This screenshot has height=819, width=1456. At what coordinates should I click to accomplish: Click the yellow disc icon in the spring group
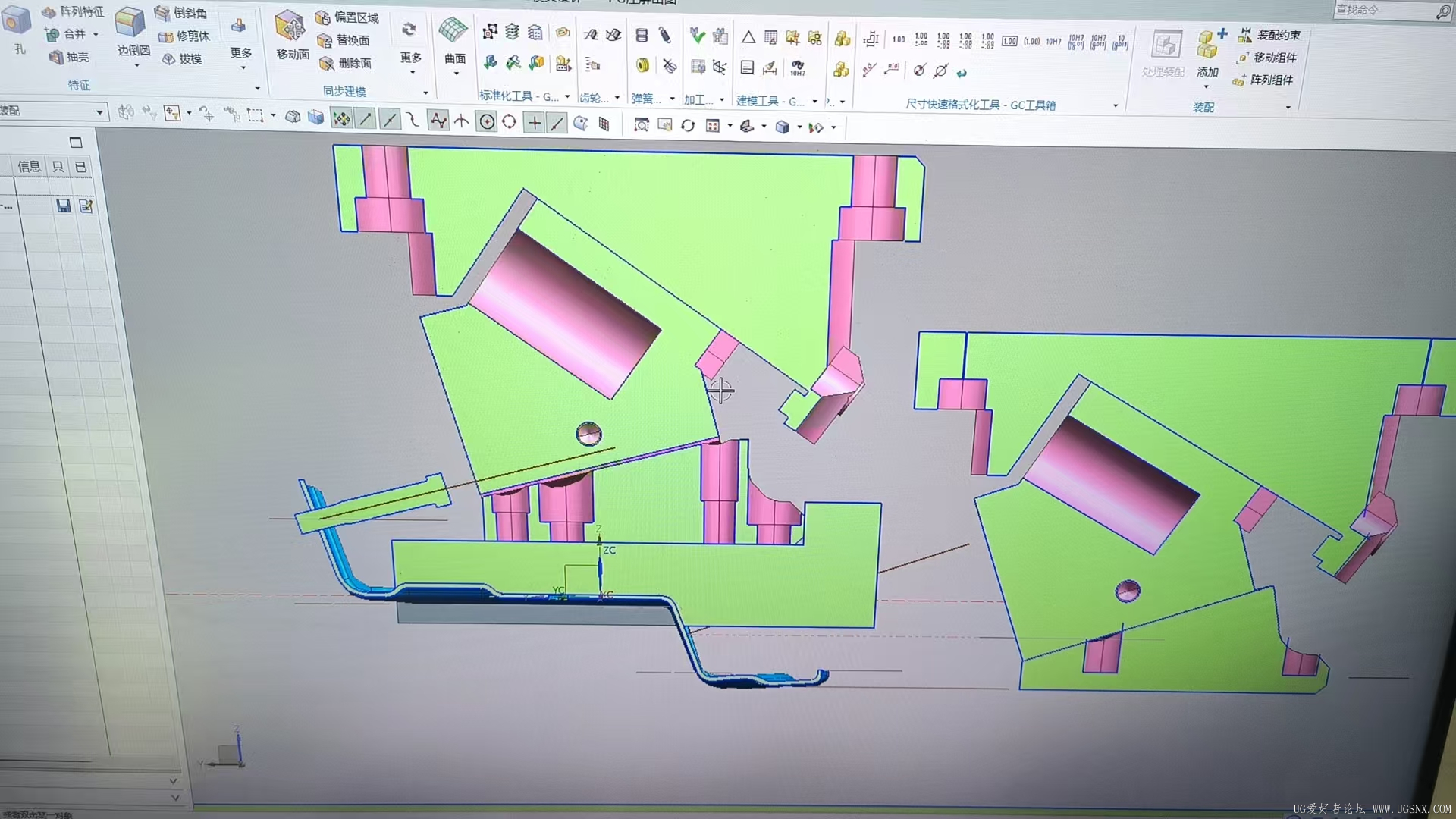[x=642, y=66]
